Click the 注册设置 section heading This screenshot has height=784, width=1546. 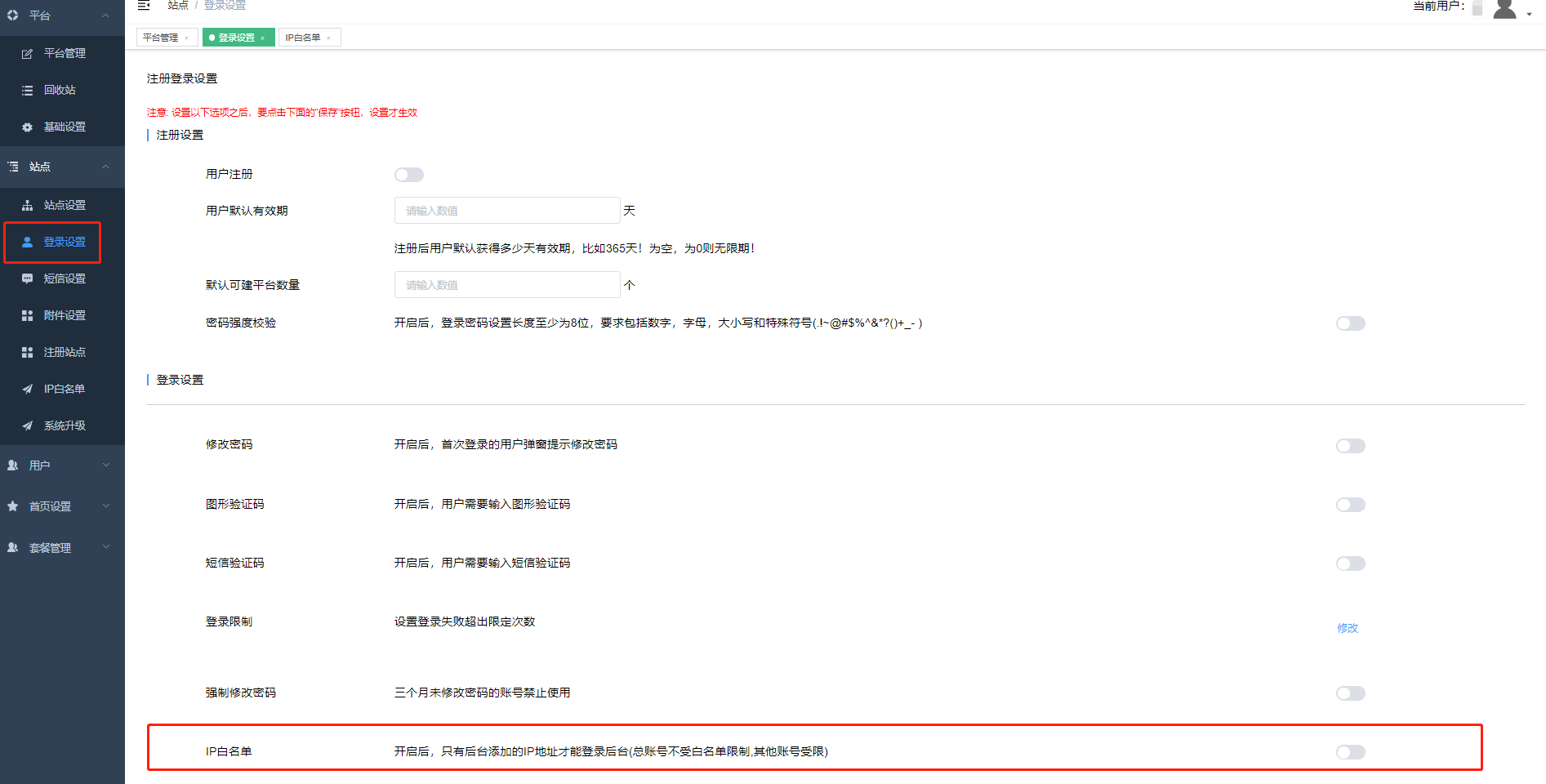click(180, 136)
